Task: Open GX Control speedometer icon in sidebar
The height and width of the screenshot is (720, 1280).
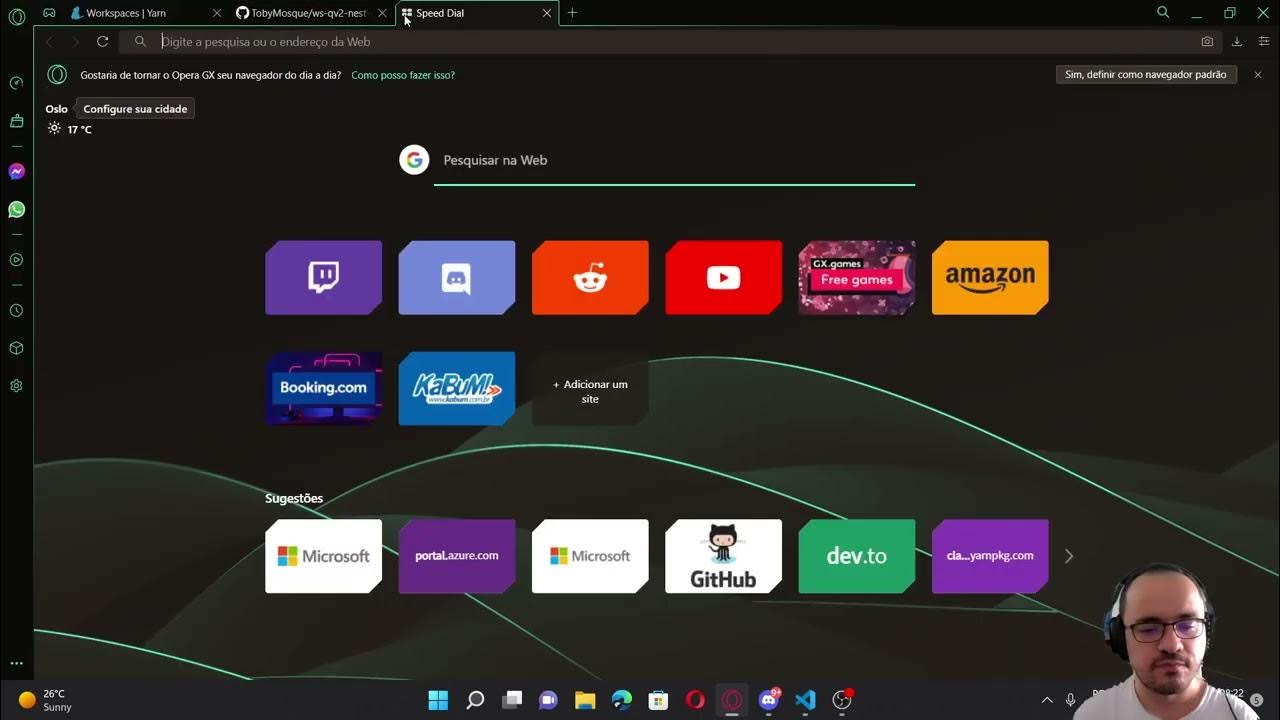Action: click(x=16, y=83)
